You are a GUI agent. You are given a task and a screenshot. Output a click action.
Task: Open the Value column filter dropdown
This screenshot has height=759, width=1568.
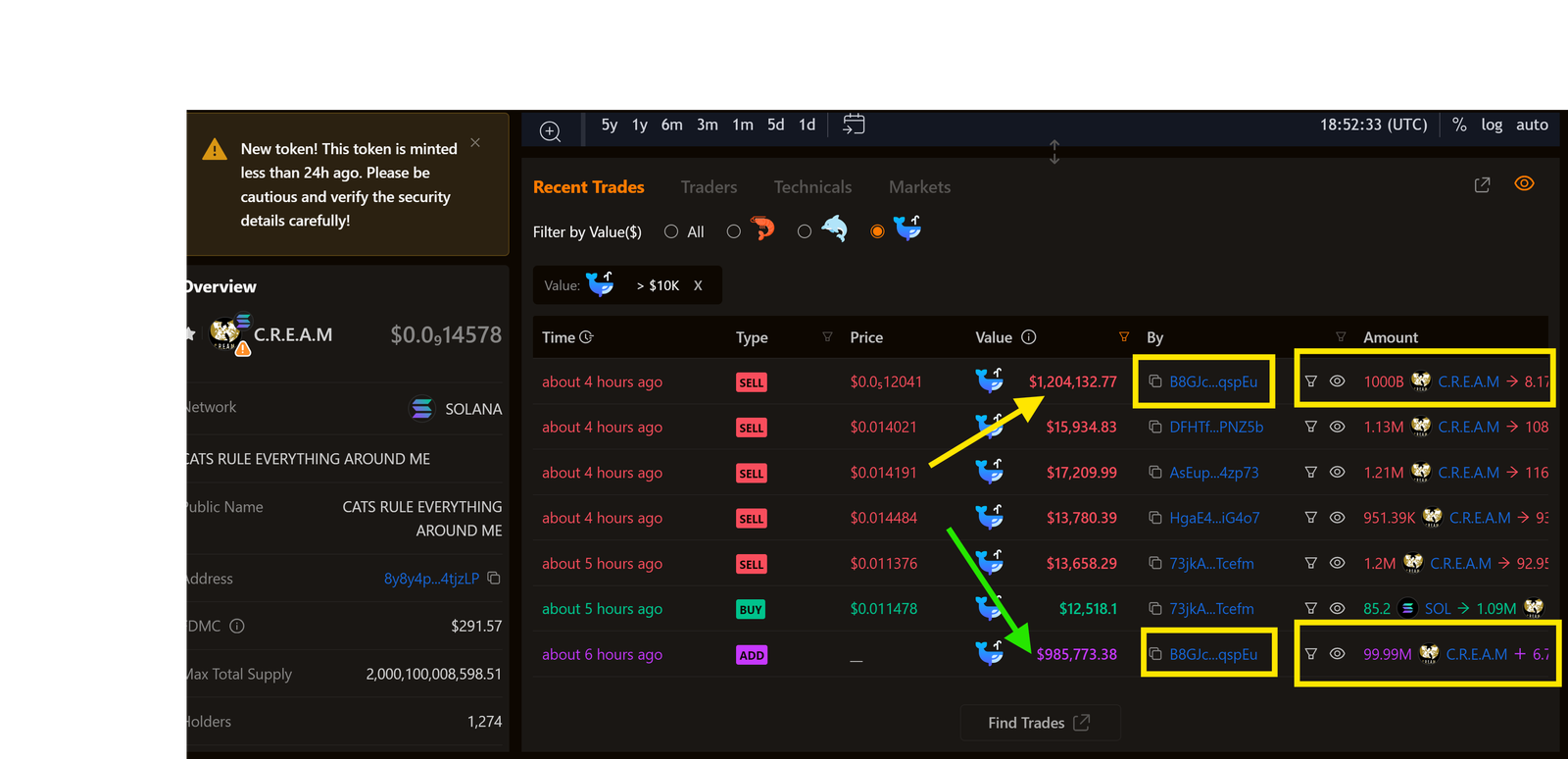coord(1124,337)
